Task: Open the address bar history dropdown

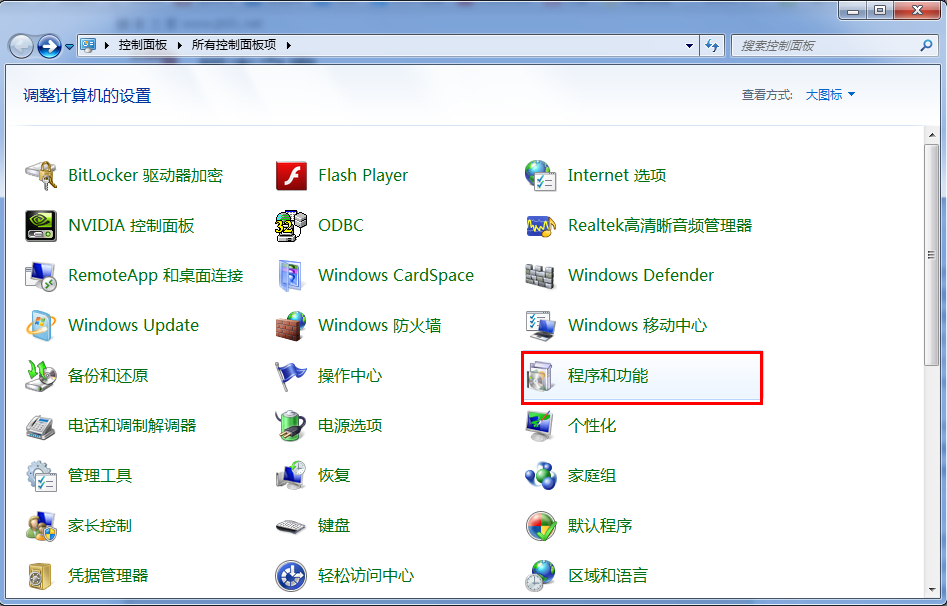Action: point(688,45)
